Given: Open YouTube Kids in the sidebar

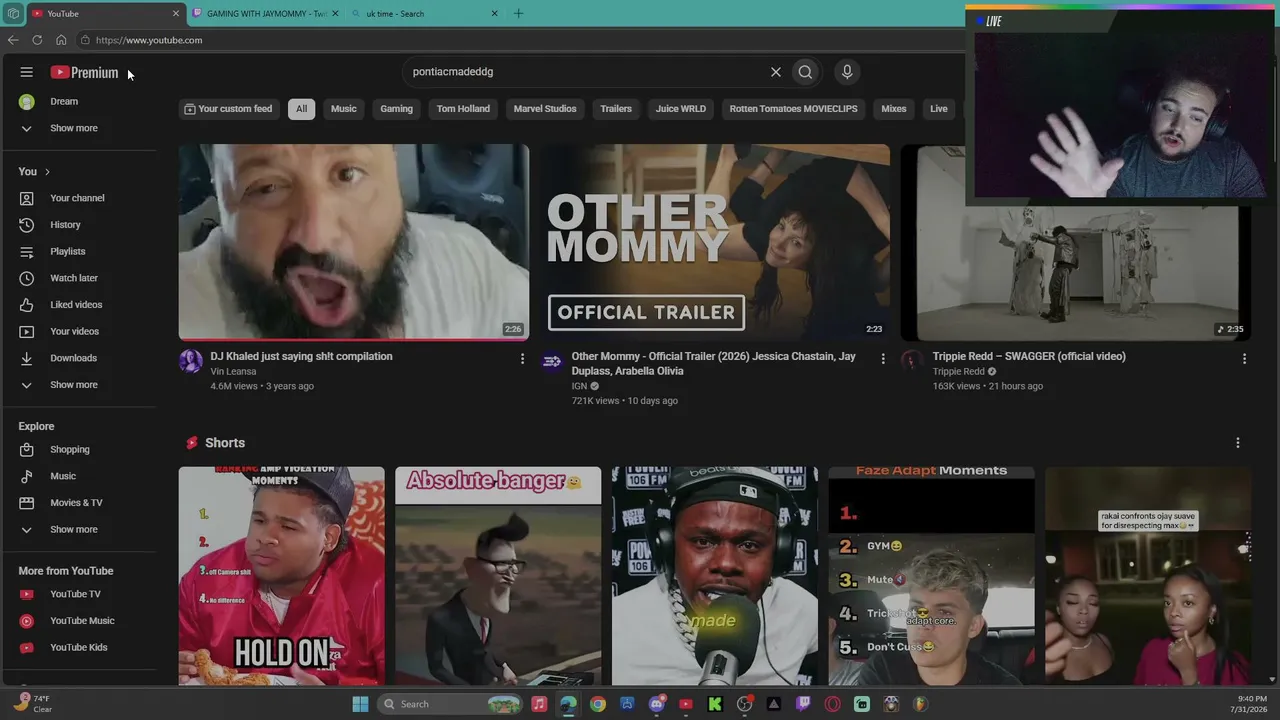Looking at the screenshot, I should click(x=79, y=647).
